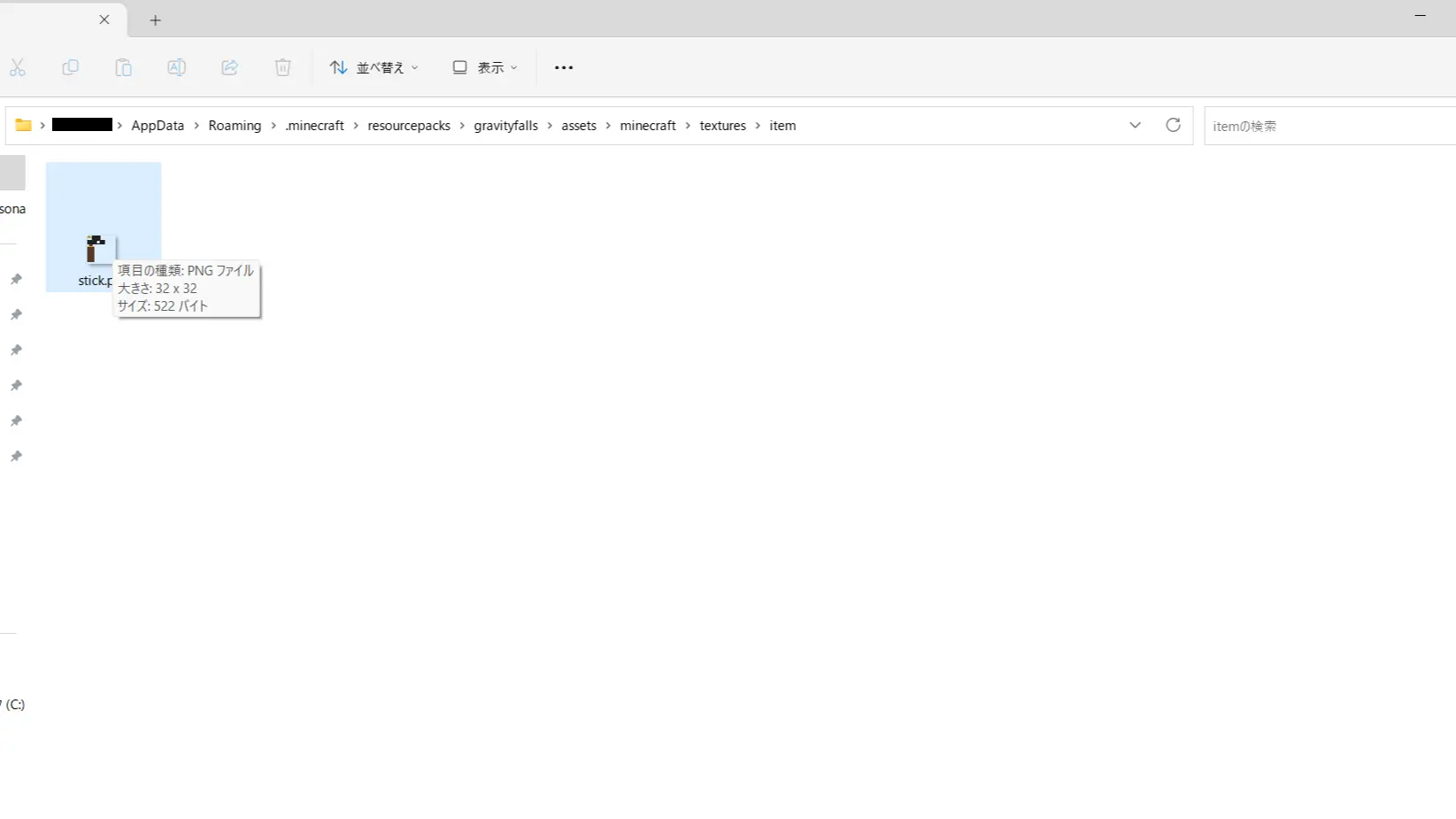The width and height of the screenshot is (1456, 819).
Task: Open the 表示 view dropdown
Action: 485,67
